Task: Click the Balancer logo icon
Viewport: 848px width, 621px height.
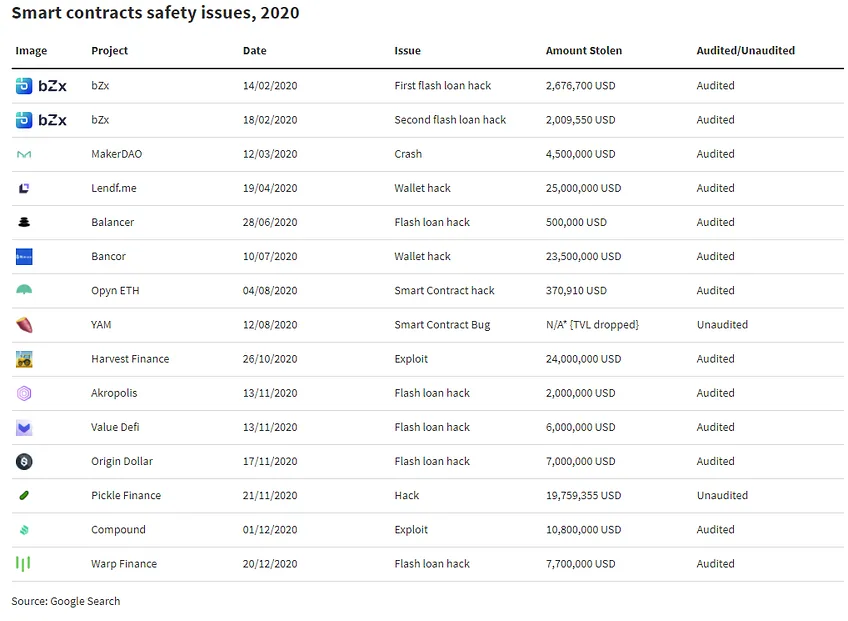Action: pos(24,222)
